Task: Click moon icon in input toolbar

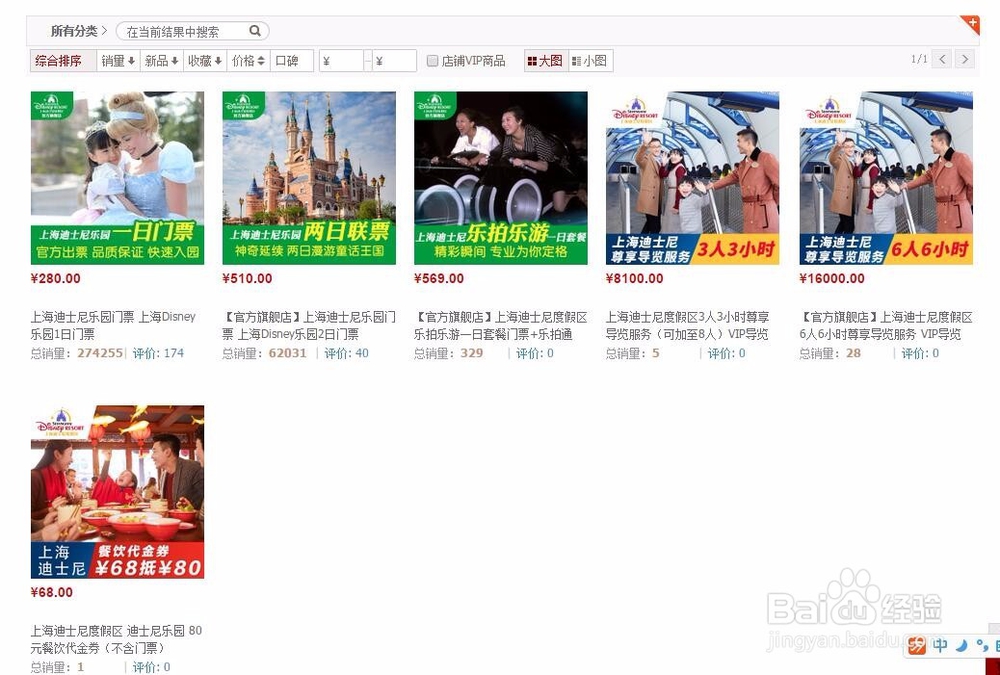Action: point(962,646)
